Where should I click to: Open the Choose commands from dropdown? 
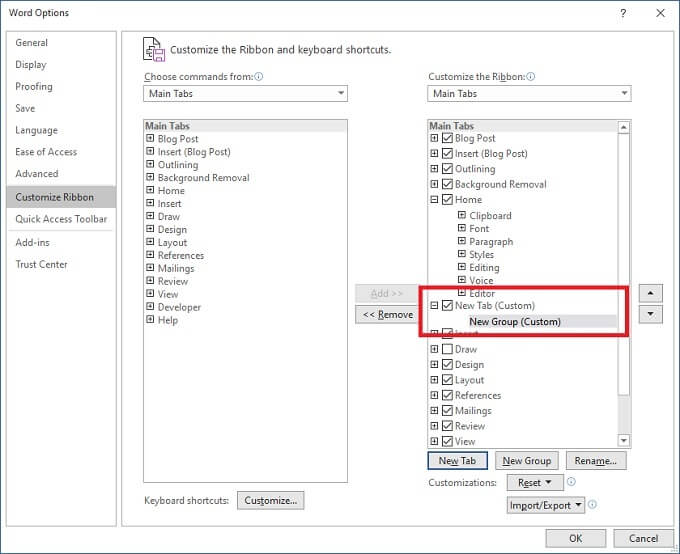pyautogui.click(x=245, y=93)
